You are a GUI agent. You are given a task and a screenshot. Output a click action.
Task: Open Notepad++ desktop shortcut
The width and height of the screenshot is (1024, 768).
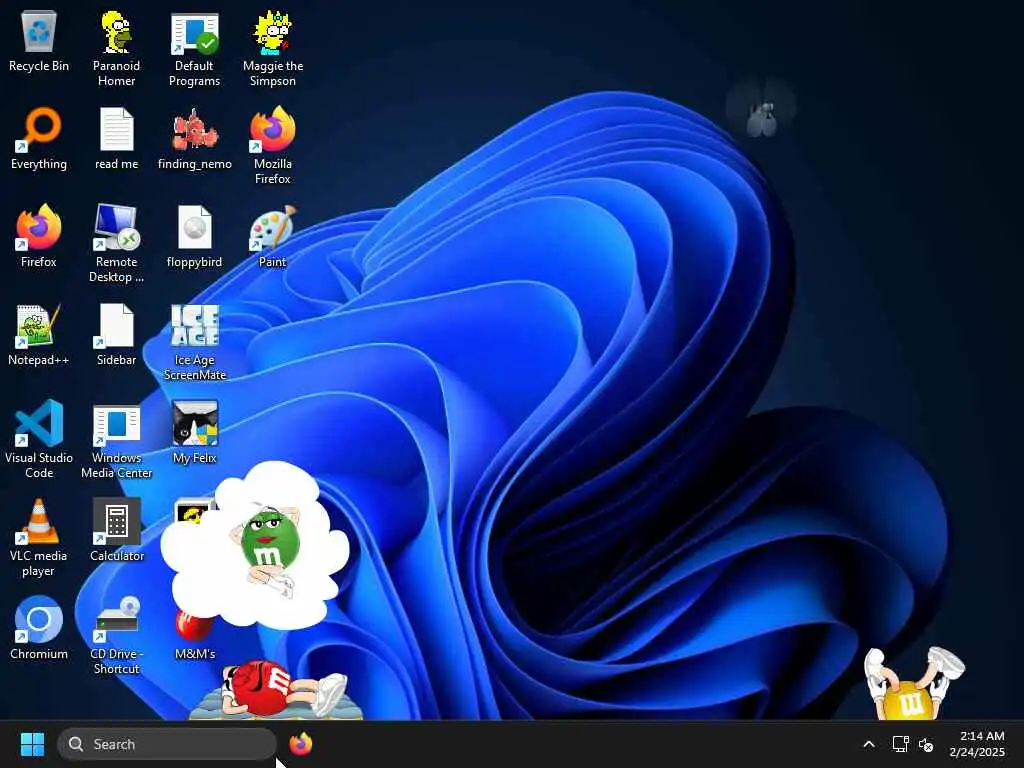[x=39, y=335]
